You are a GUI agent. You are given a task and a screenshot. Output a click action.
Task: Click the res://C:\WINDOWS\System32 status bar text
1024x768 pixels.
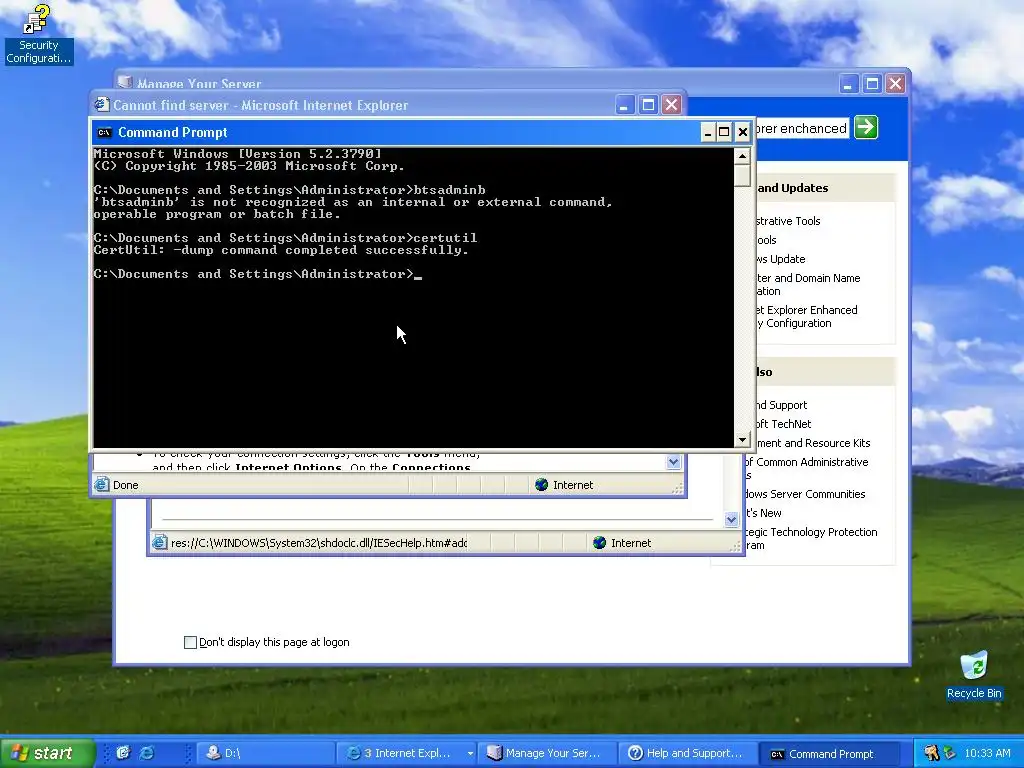pyautogui.click(x=319, y=543)
